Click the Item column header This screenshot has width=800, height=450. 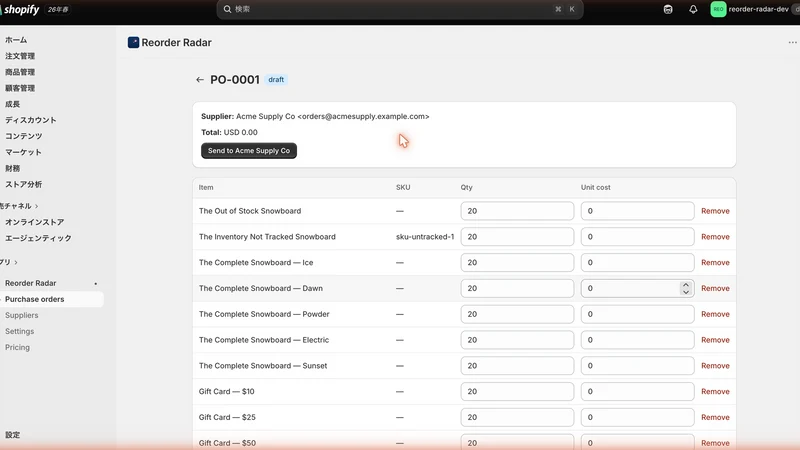pyautogui.click(x=206, y=187)
